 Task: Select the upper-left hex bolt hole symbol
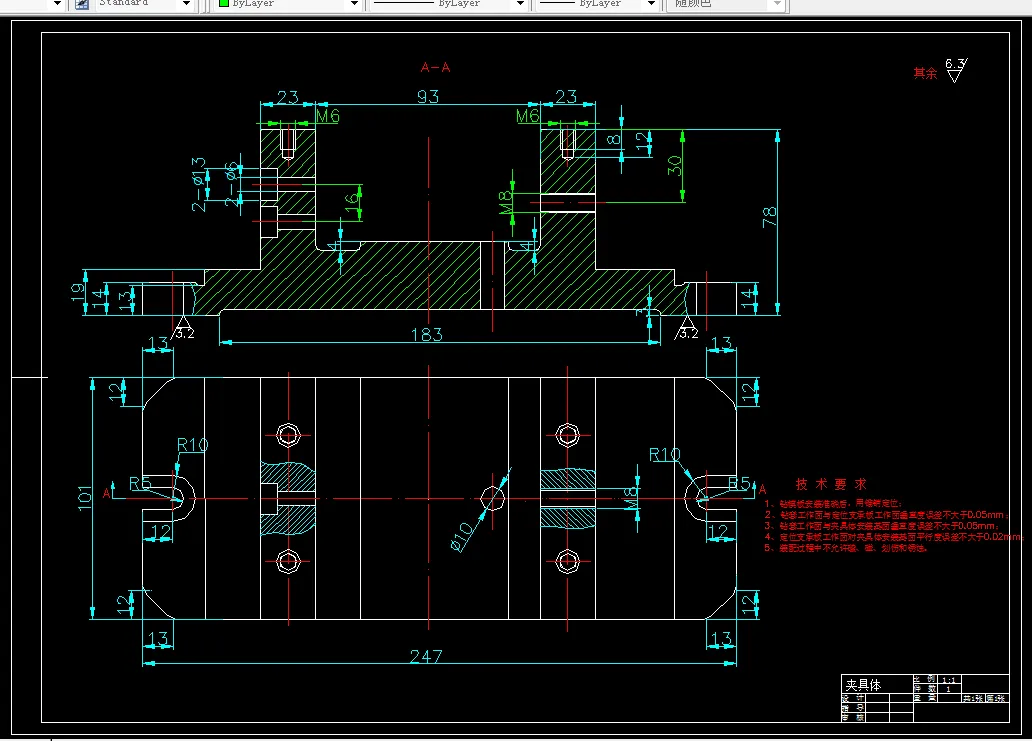[288, 435]
